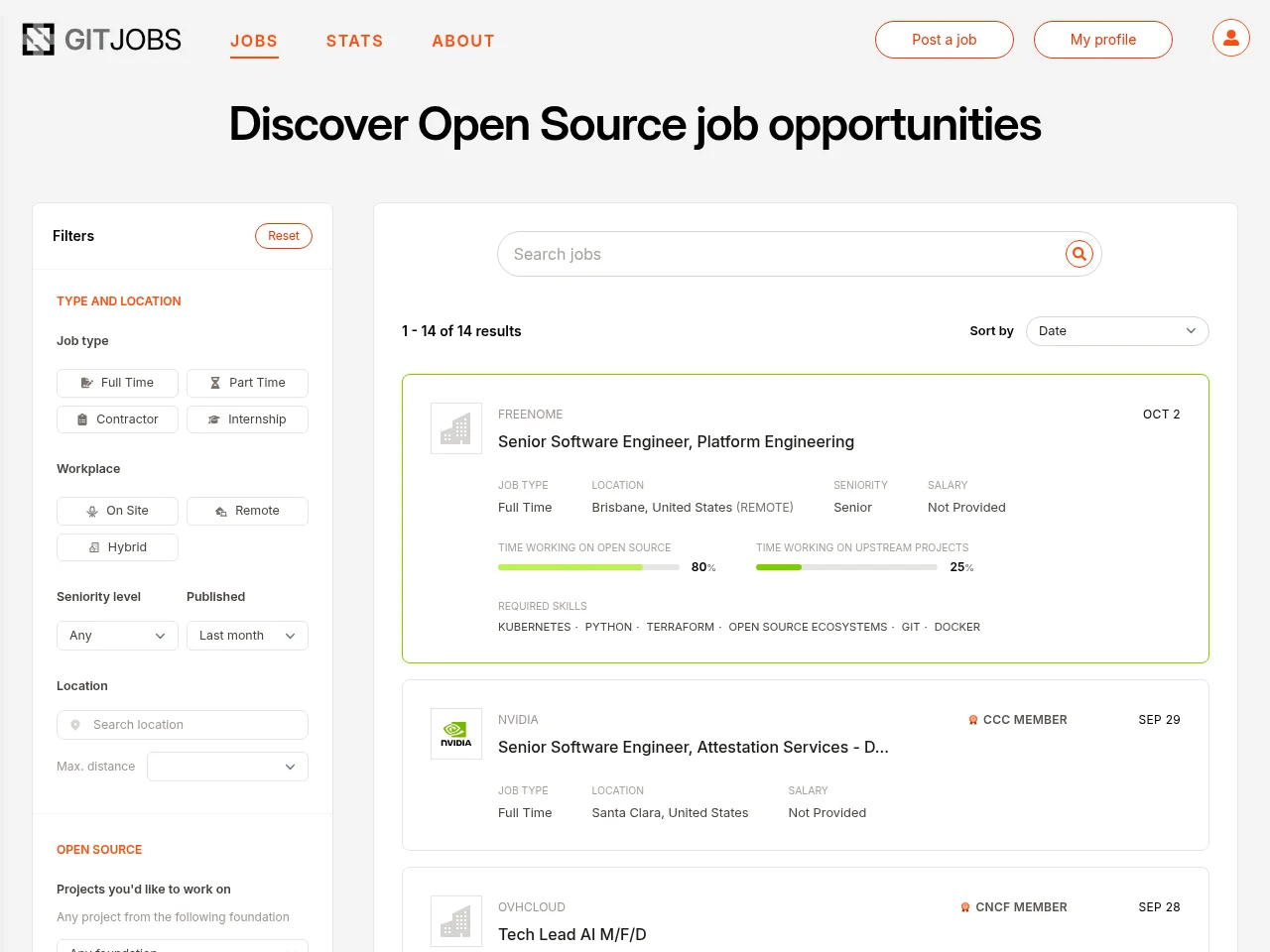Click the CCC MEMBER badge icon
This screenshot has height=952, width=1270.
click(x=973, y=720)
